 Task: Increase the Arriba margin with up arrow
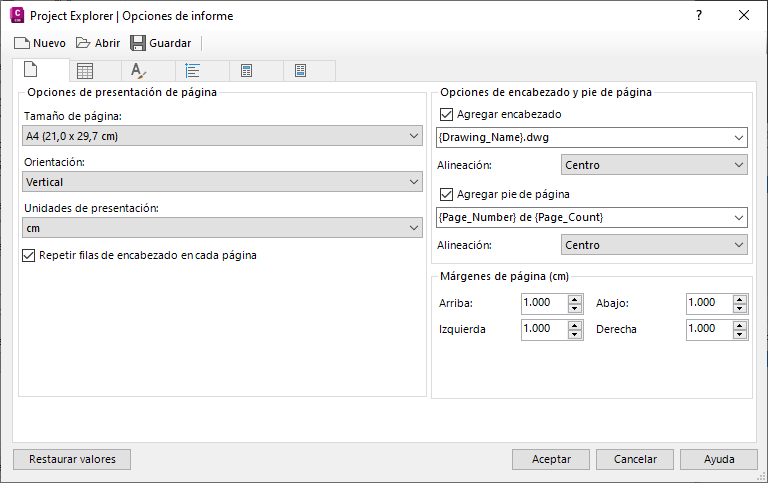(x=575, y=298)
